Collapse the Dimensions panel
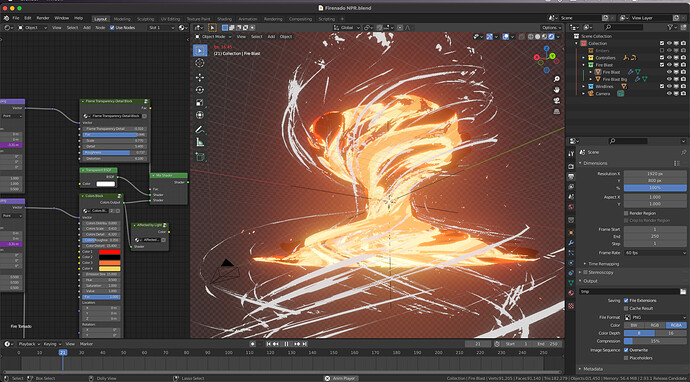Image resolution: width=690 pixels, height=382 pixels. tap(580, 163)
